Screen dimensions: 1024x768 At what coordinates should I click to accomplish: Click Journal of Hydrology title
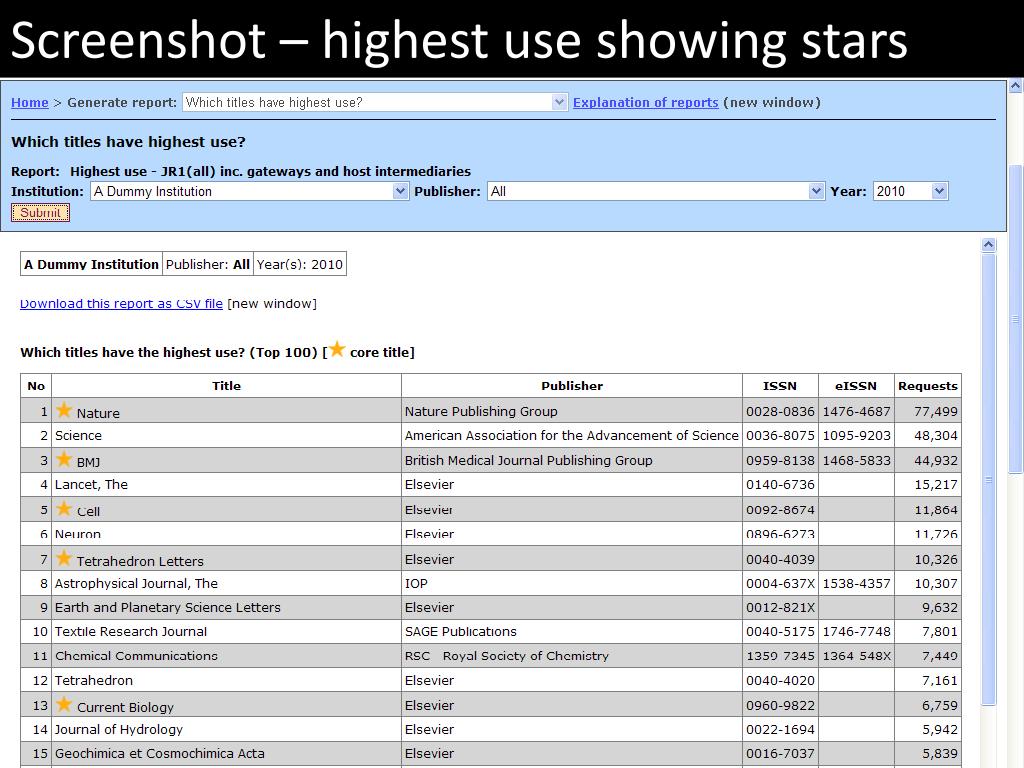[x=119, y=729]
